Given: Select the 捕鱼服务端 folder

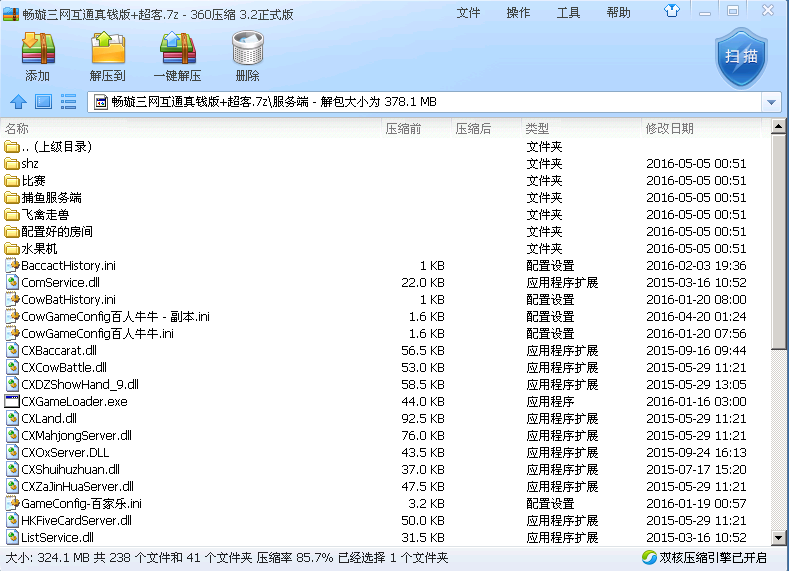Looking at the screenshot, I should pyautogui.click(x=51, y=197).
